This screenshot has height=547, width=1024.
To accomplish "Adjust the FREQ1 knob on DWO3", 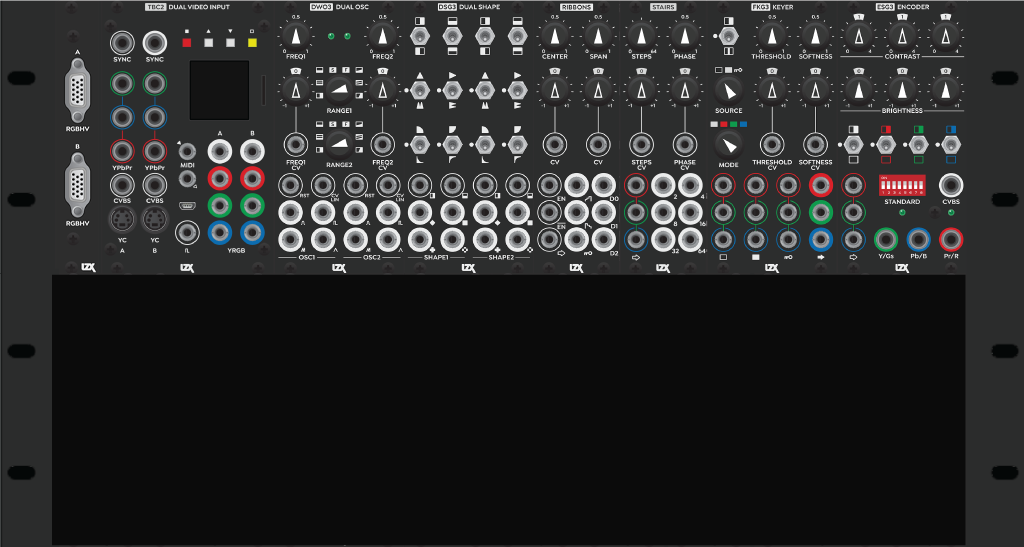I will [296, 37].
